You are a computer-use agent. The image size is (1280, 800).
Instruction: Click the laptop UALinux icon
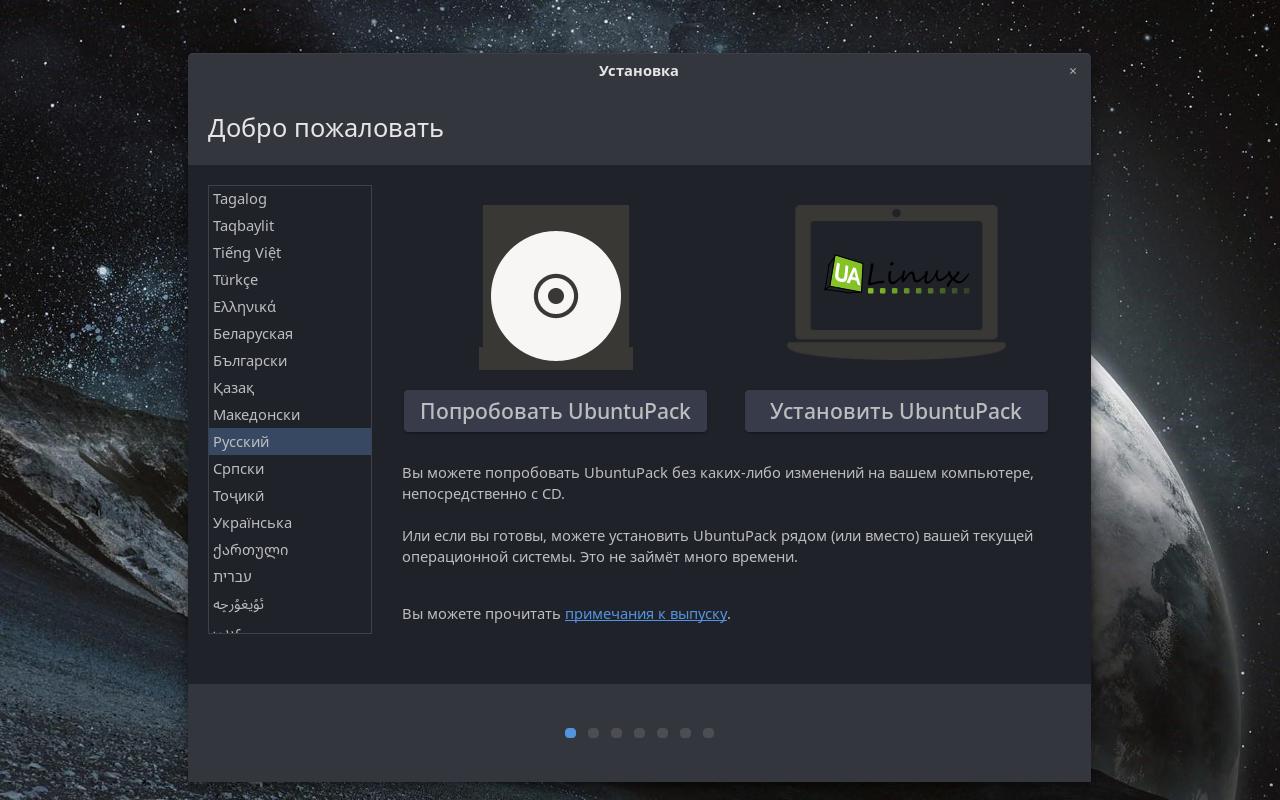(896, 282)
